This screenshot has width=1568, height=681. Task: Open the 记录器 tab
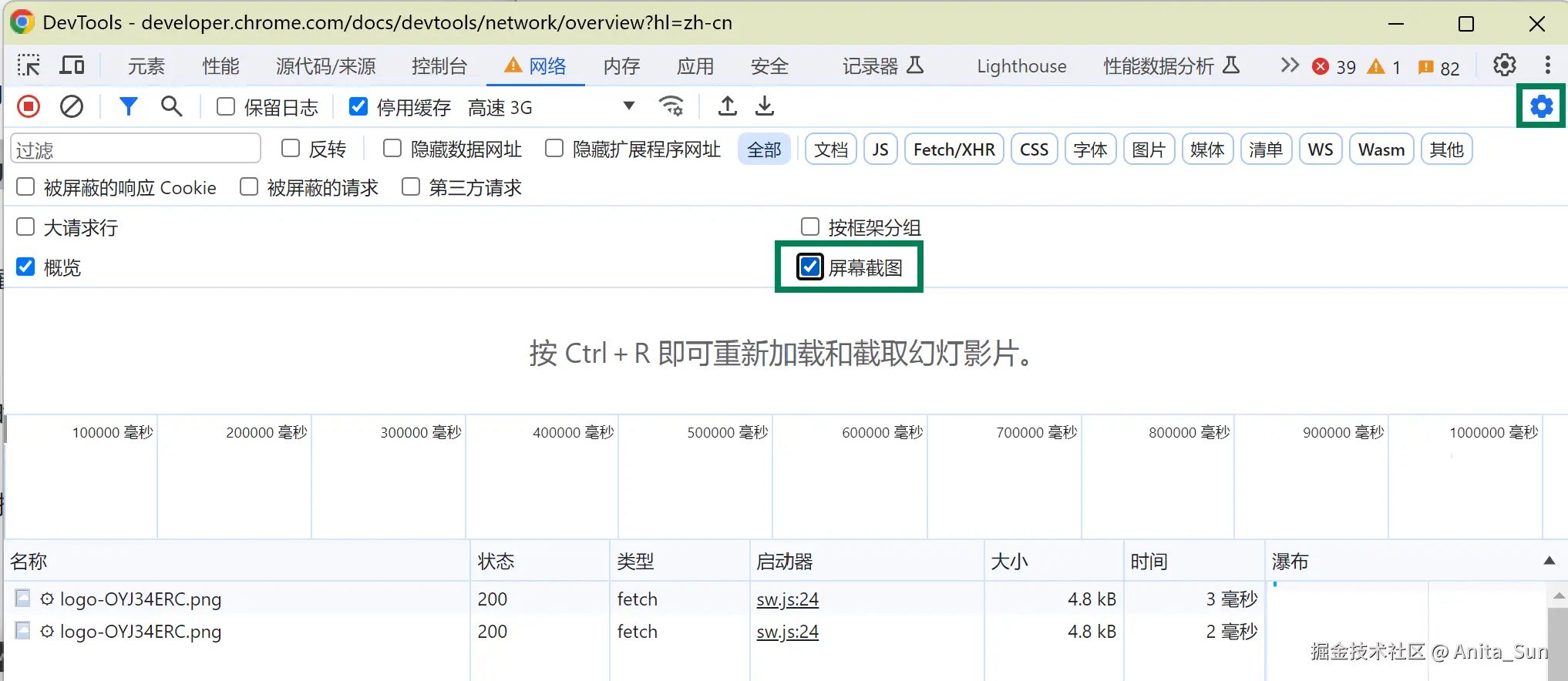pyautogui.click(x=883, y=66)
